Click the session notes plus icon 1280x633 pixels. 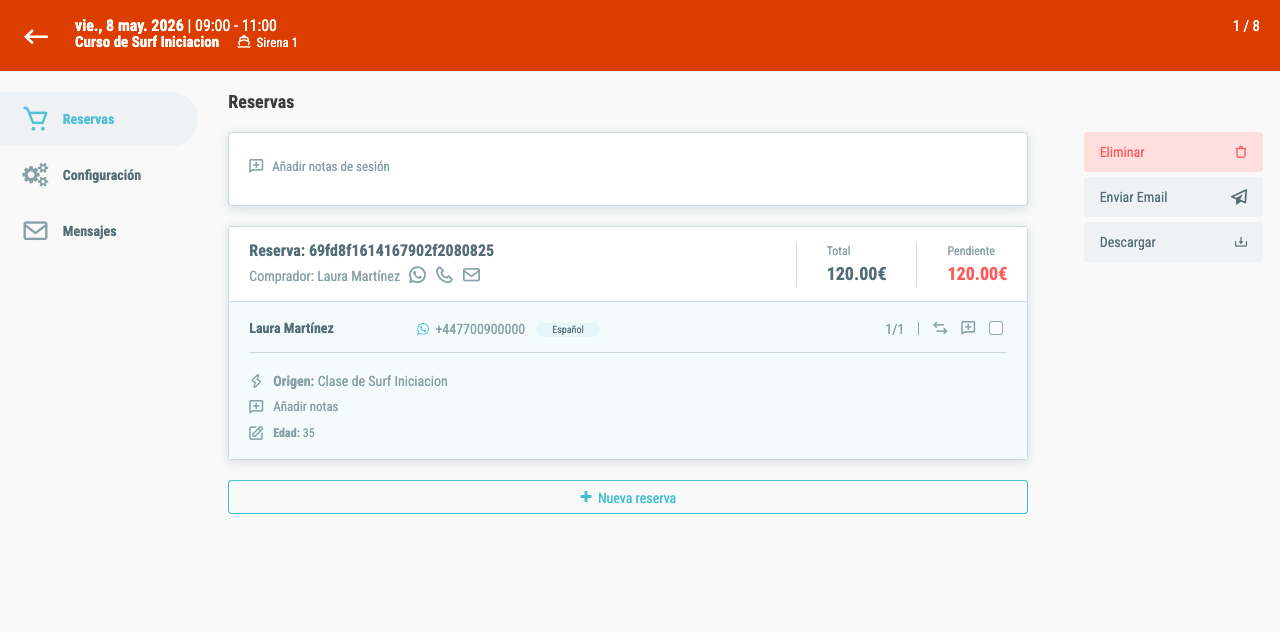[256, 166]
